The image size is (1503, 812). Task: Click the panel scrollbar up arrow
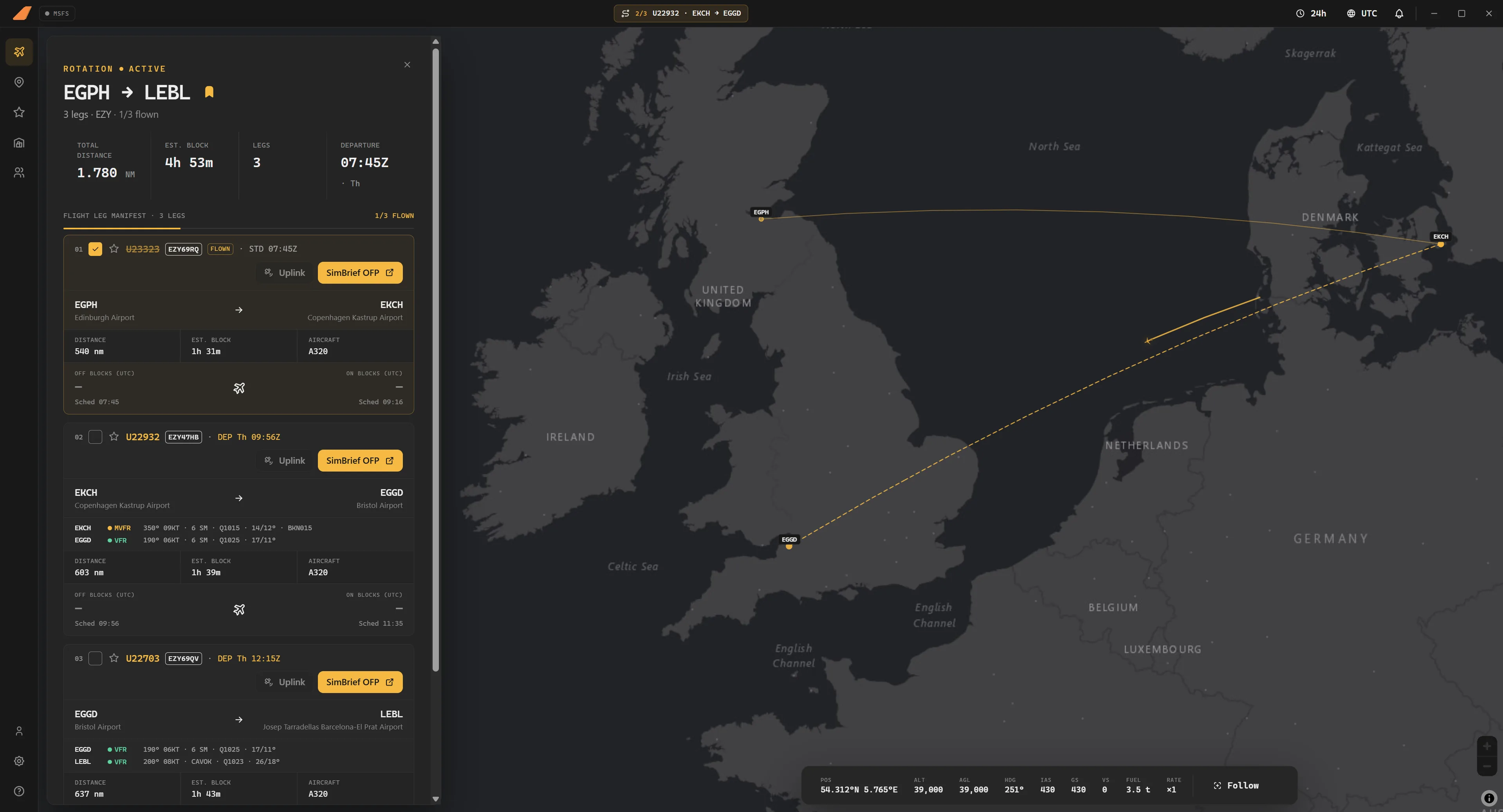pos(435,41)
